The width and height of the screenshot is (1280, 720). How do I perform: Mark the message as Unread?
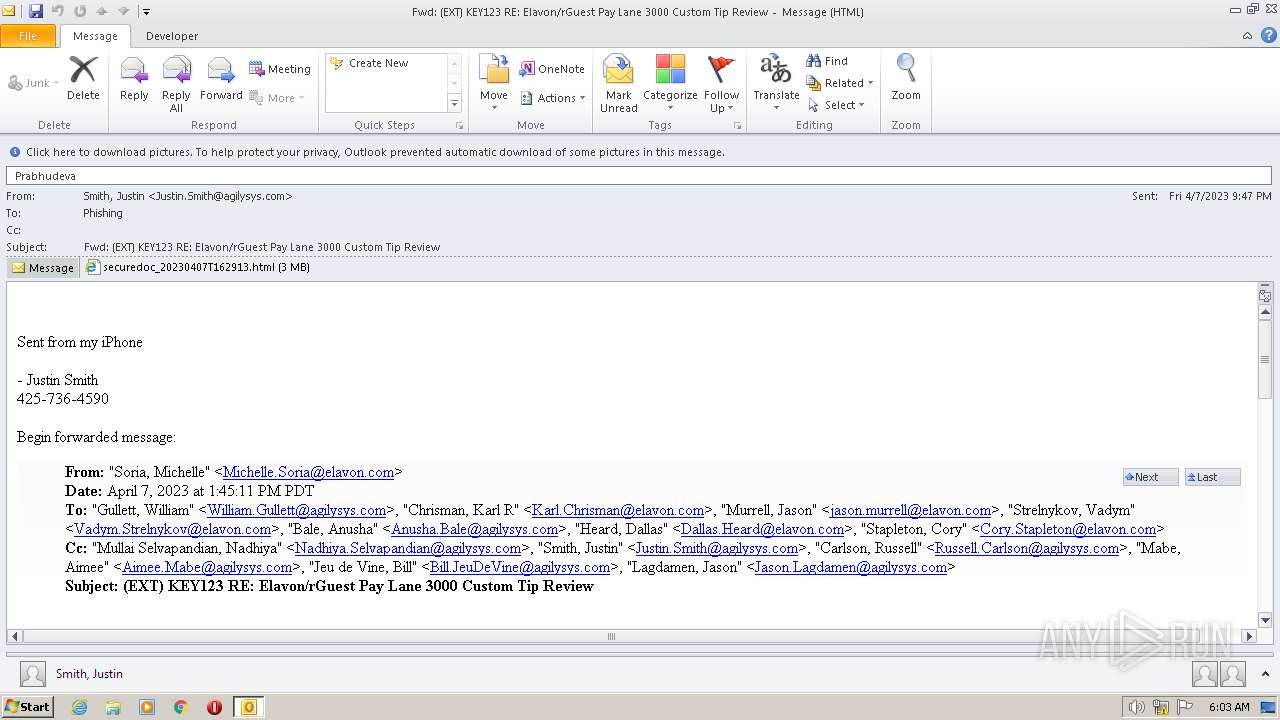click(x=619, y=83)
